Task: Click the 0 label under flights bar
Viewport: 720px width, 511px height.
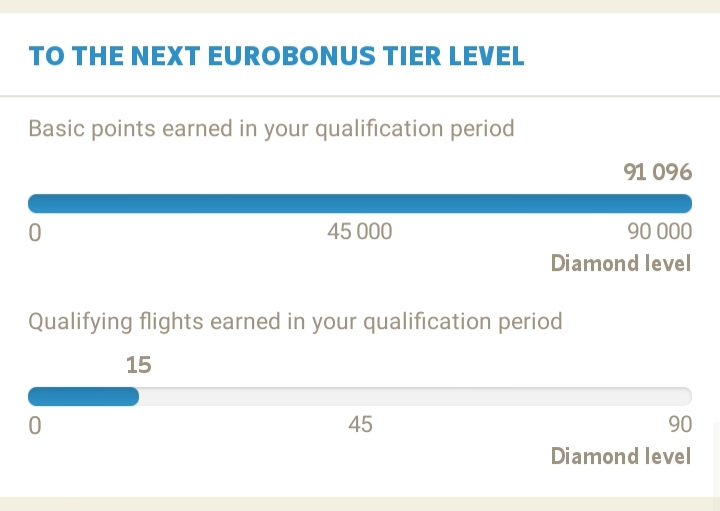Action: tap(35, 425)
